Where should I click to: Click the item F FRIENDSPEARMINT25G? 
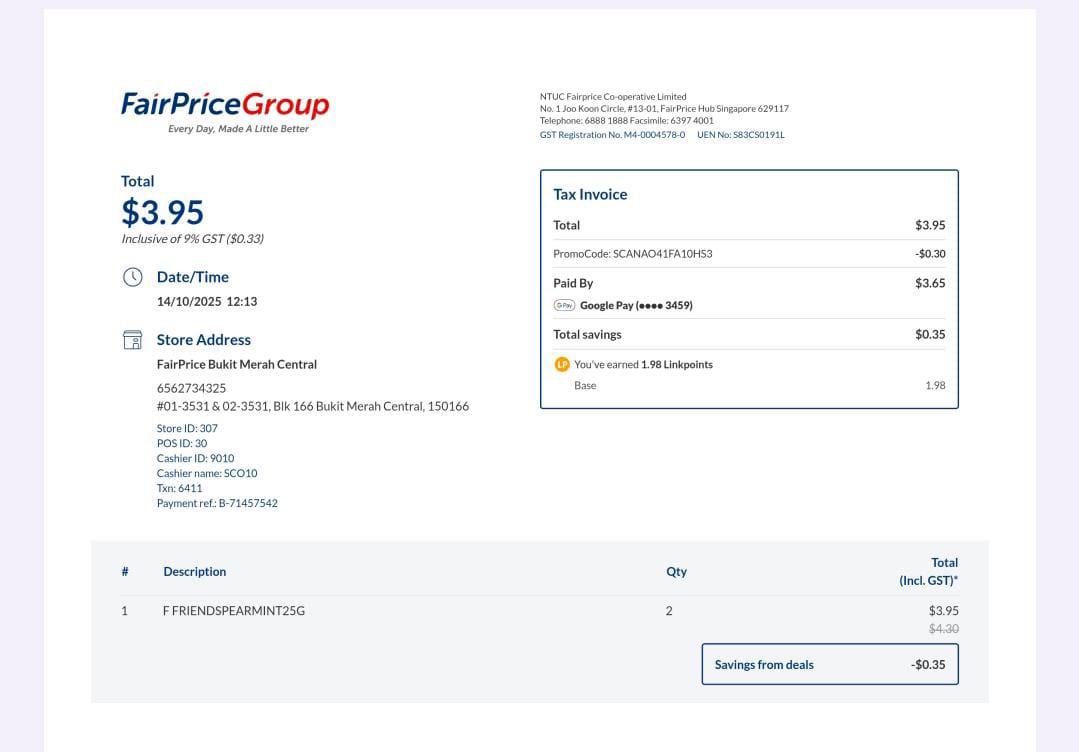point(234,611)
